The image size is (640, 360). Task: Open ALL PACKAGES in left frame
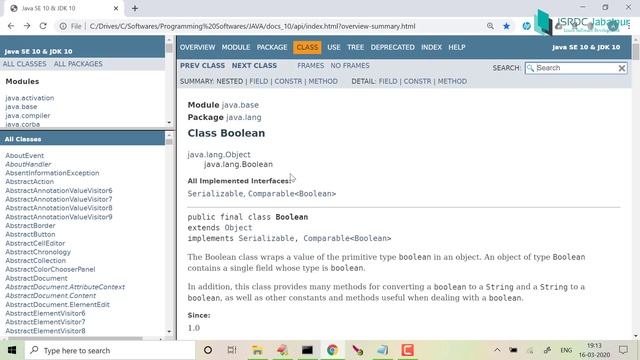coord(78,64)
